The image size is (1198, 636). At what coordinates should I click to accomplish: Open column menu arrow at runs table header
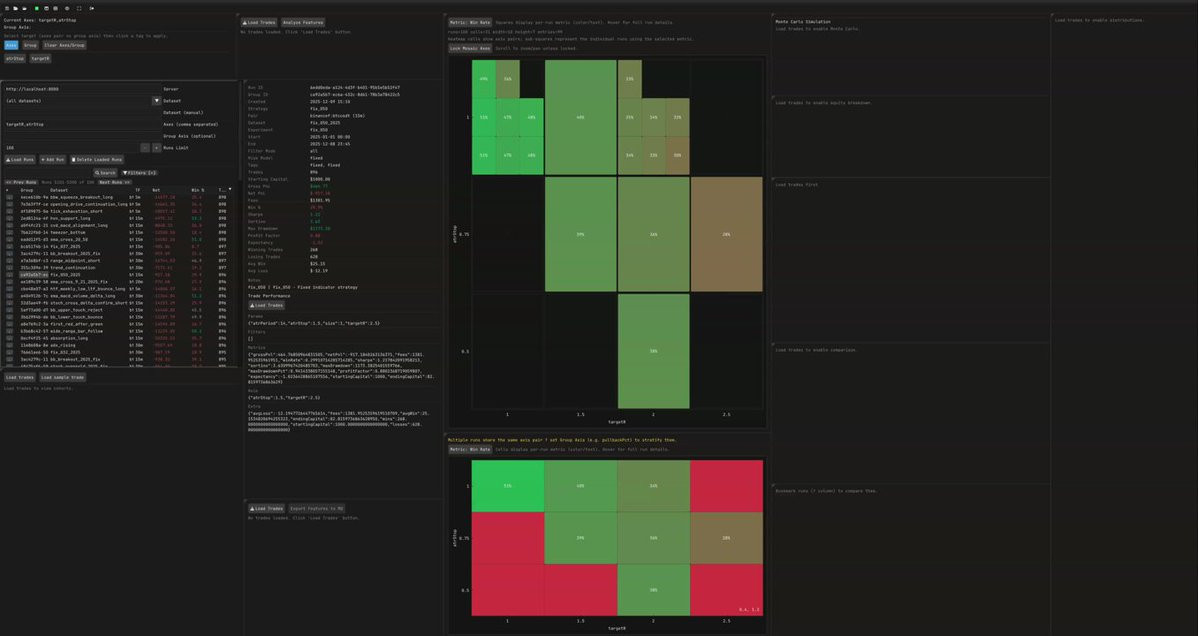point(230,189)
